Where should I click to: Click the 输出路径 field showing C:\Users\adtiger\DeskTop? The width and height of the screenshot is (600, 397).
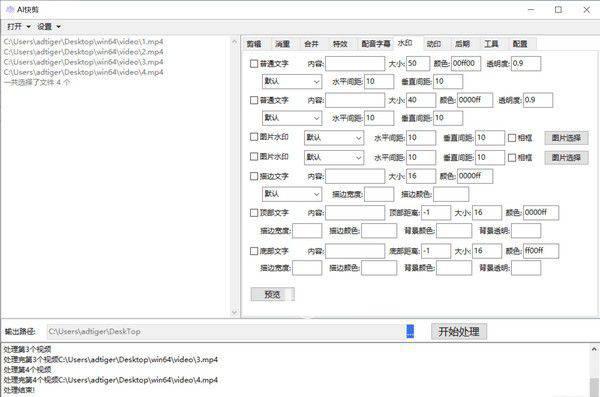(225, 332)
